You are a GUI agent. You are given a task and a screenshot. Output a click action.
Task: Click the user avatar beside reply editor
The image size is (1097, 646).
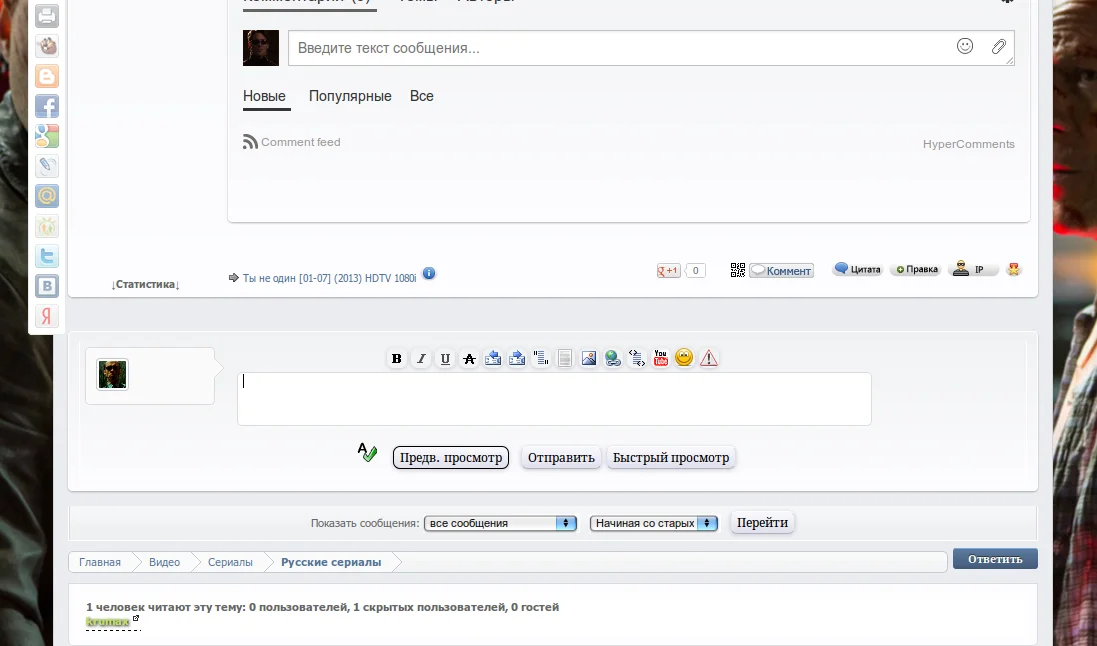[113, 374]
